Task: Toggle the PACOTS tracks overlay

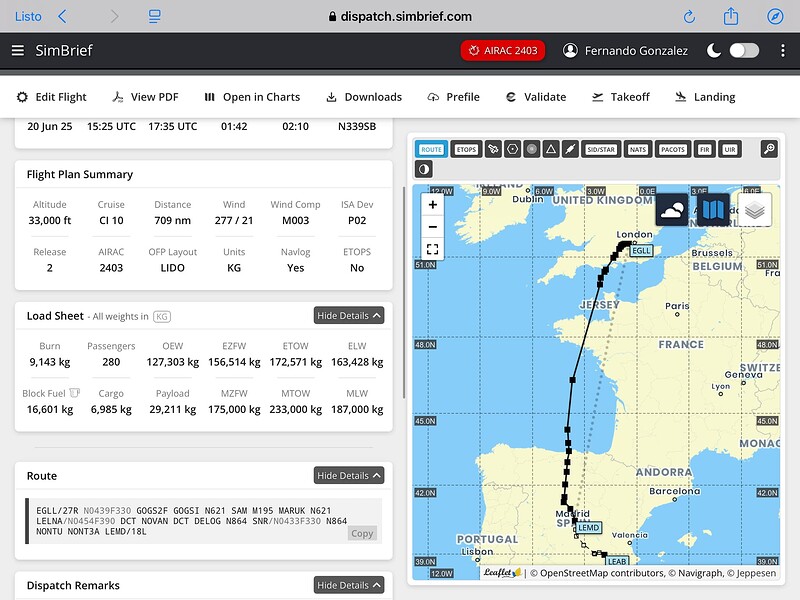Action: 672,149
